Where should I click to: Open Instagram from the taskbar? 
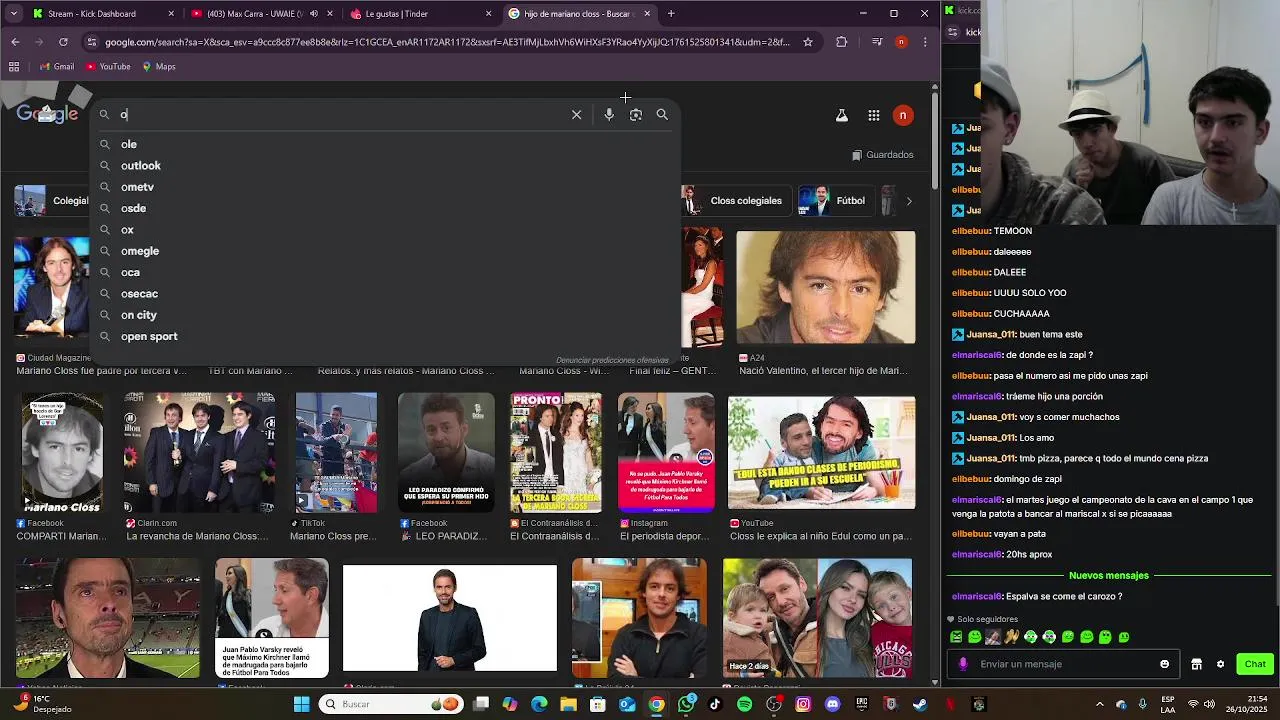(803, 704)
